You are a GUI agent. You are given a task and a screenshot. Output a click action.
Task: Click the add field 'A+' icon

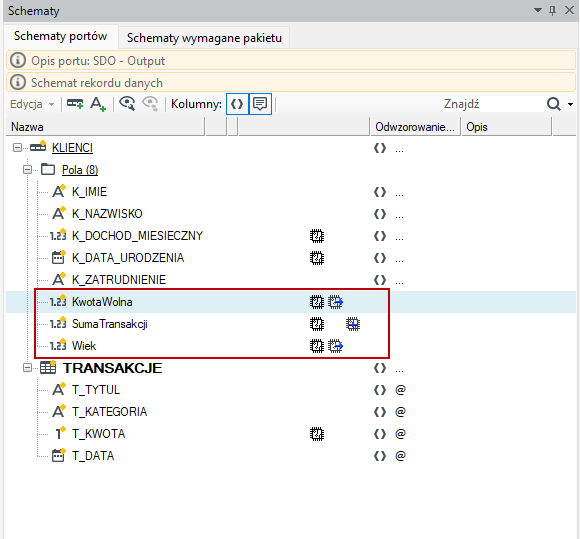pos(98,104)
